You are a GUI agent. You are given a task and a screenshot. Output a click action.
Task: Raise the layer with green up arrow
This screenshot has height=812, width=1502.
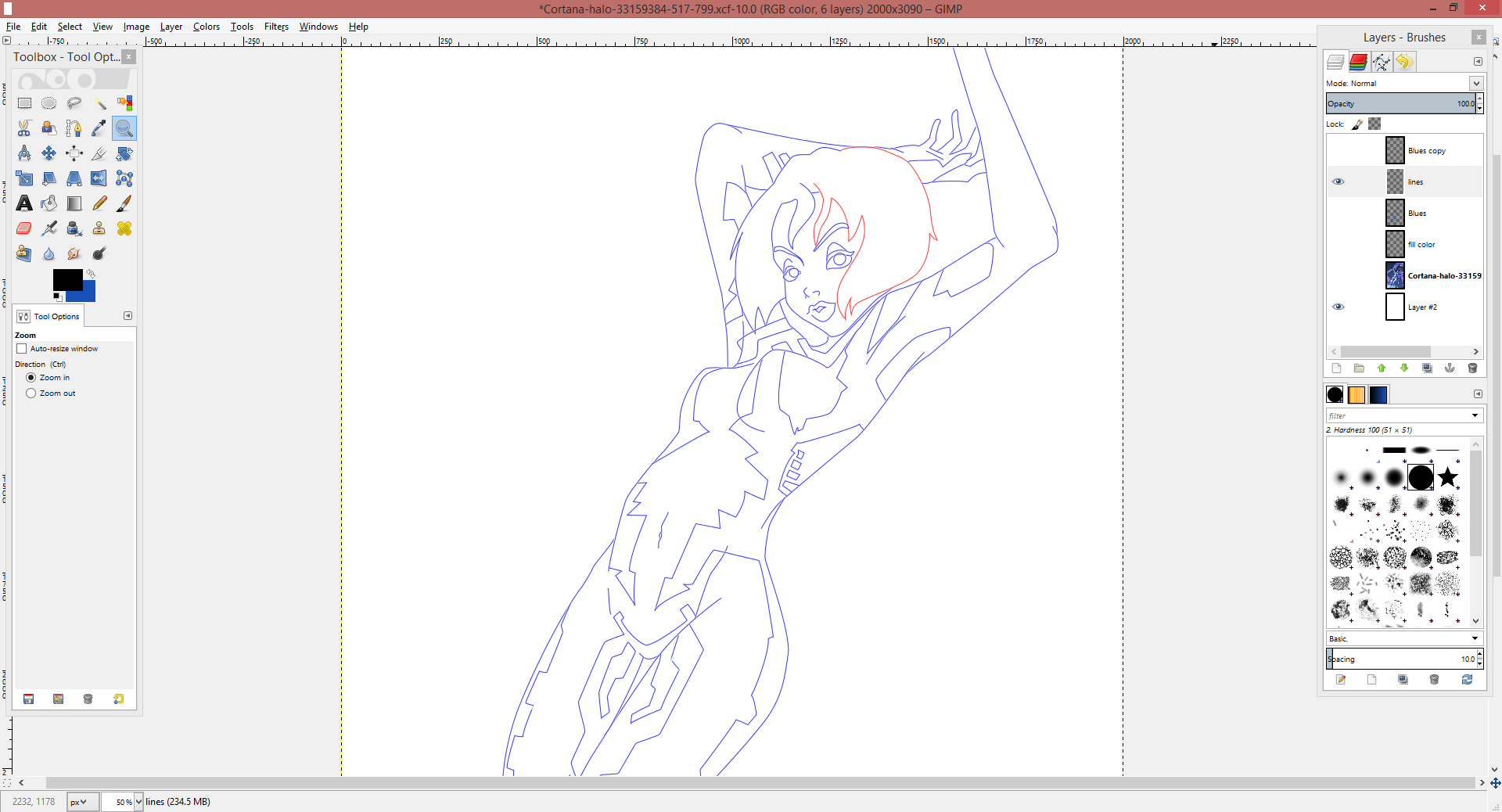(1382, 368)
